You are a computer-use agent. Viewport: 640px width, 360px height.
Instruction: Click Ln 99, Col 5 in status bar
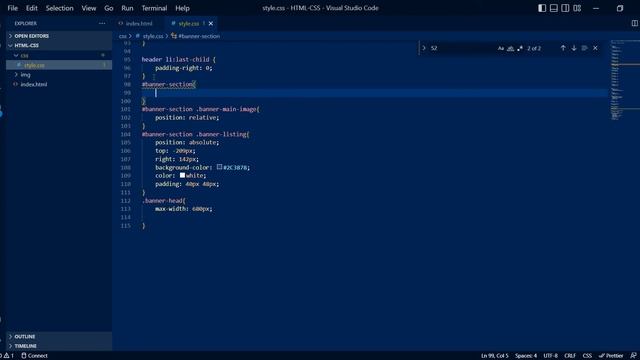point(495,356)
